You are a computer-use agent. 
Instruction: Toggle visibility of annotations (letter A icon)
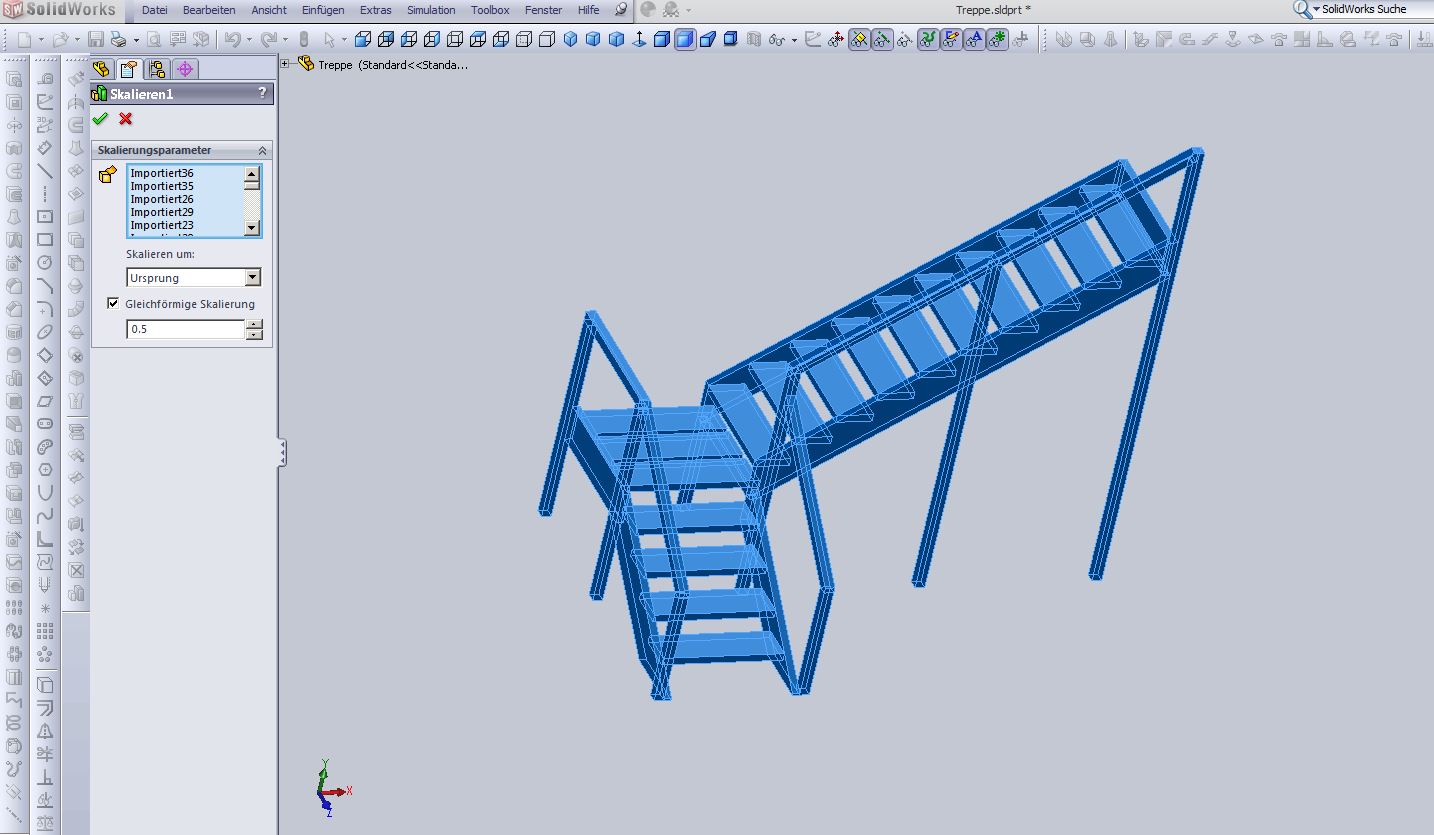974,40
